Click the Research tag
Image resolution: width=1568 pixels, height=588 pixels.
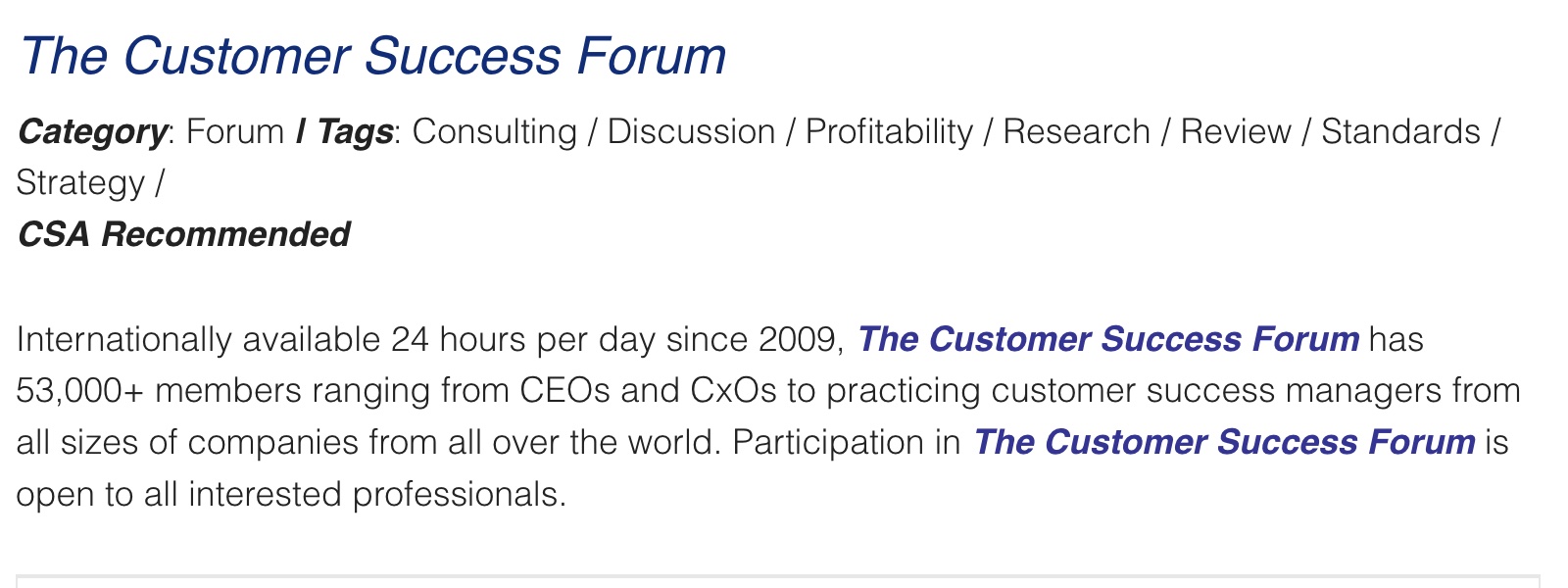click(1076, 131)
